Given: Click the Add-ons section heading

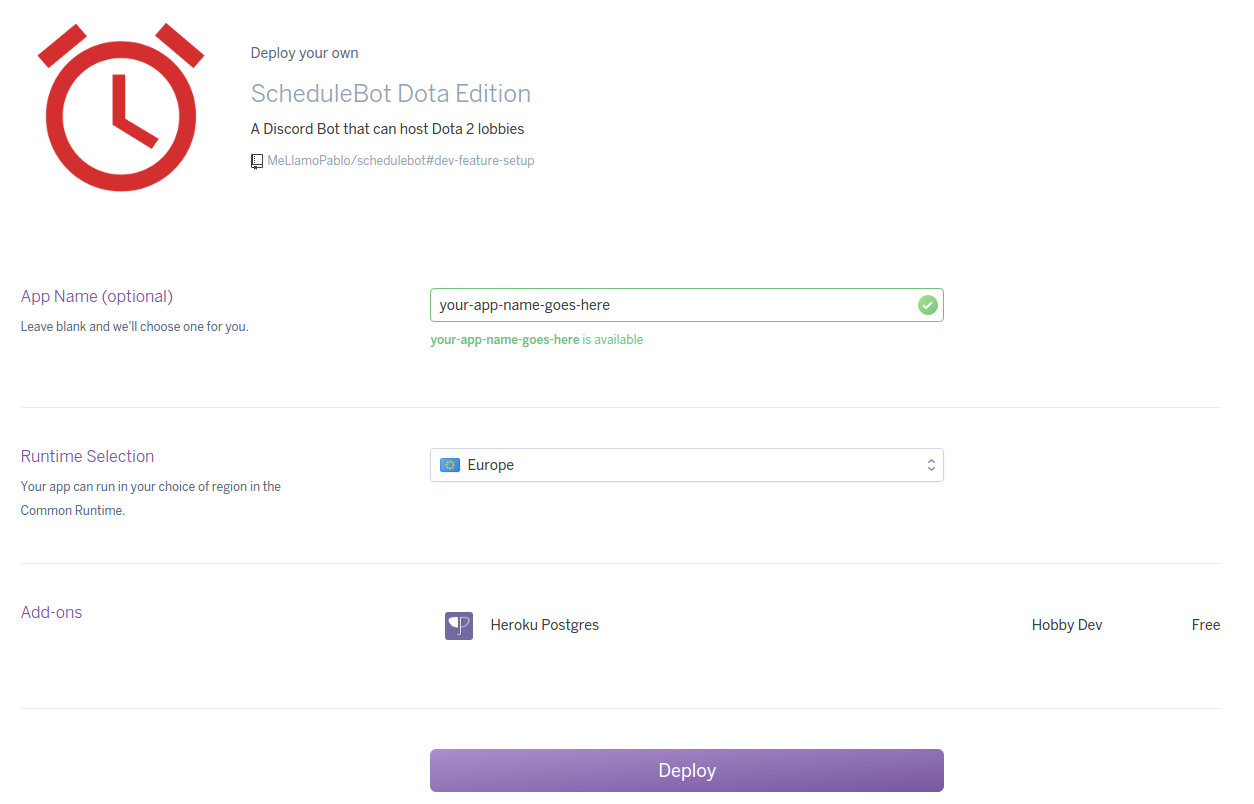Looking at the screenshot, I should tap(51, 612).
